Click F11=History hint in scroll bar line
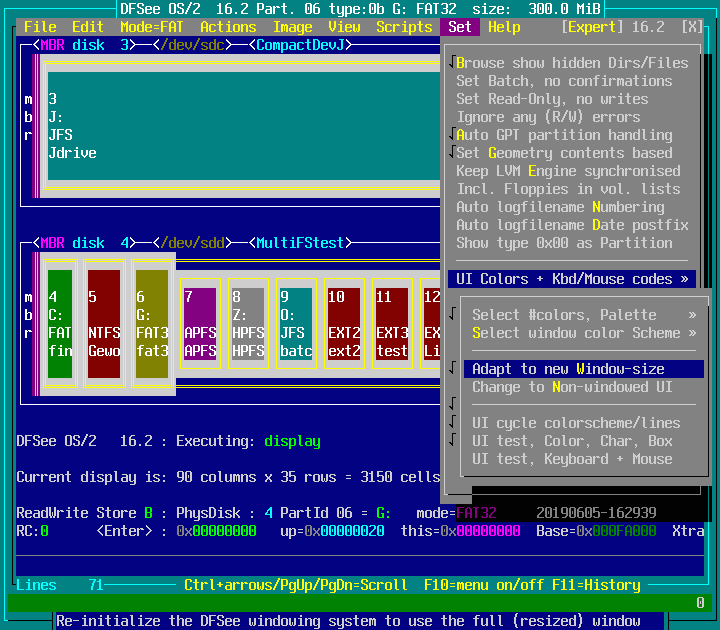 (x=596, y=585)
